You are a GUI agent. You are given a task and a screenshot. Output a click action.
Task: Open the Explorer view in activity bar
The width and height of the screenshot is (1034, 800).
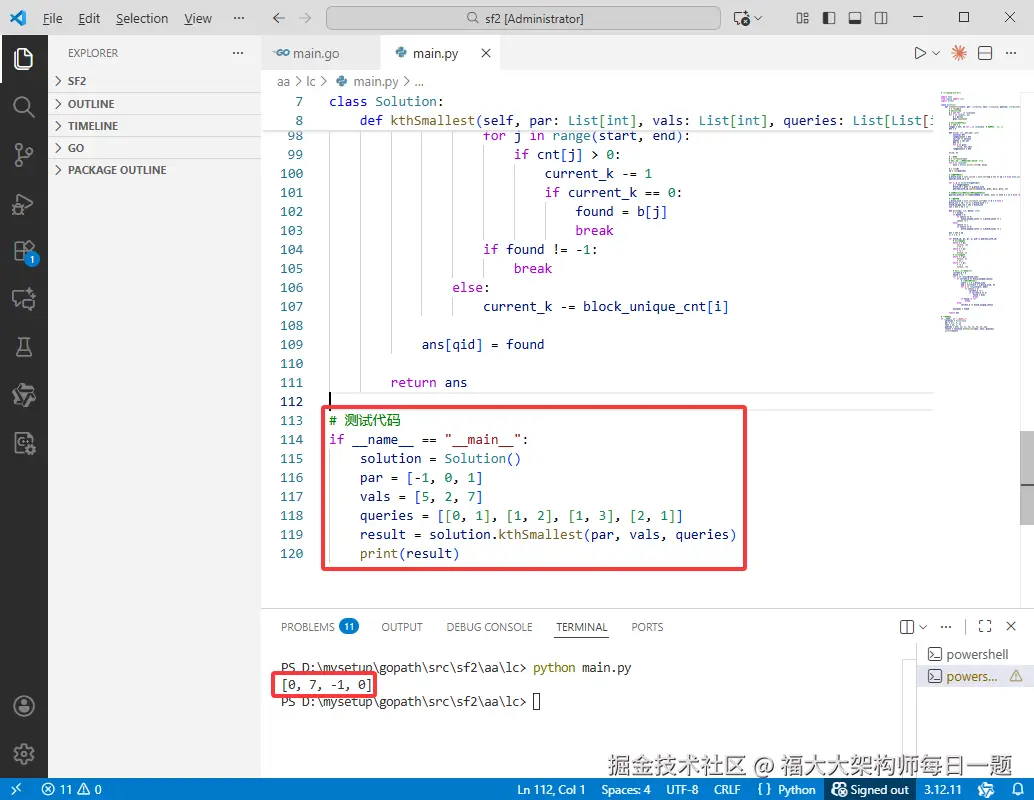pyautogui.click(x=24, y=59)
